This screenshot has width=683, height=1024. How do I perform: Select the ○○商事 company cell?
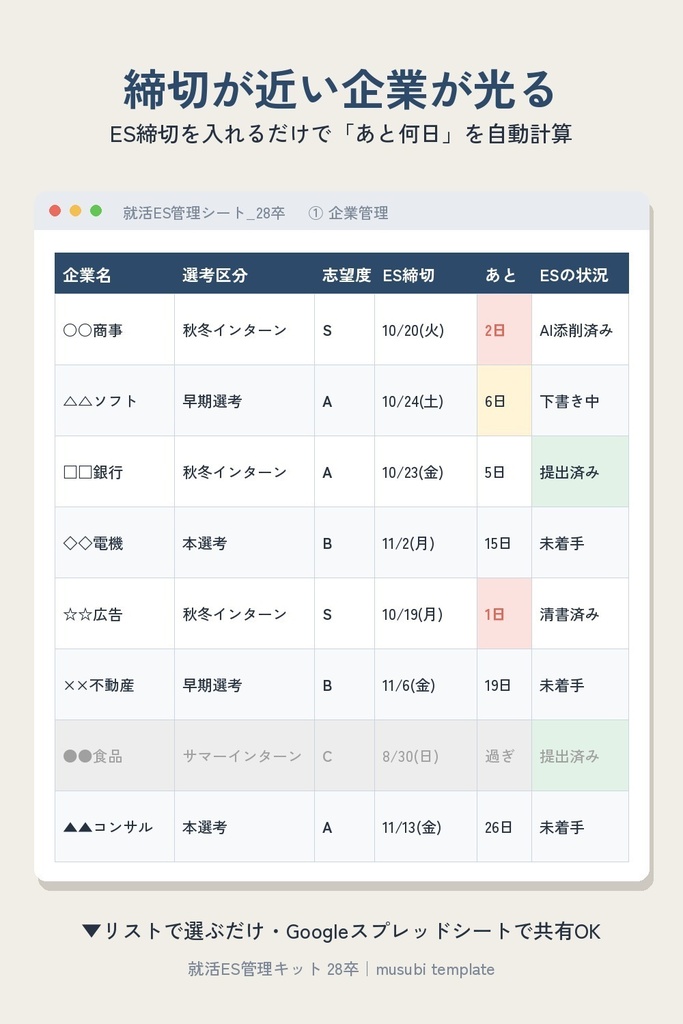coord(114,330)
